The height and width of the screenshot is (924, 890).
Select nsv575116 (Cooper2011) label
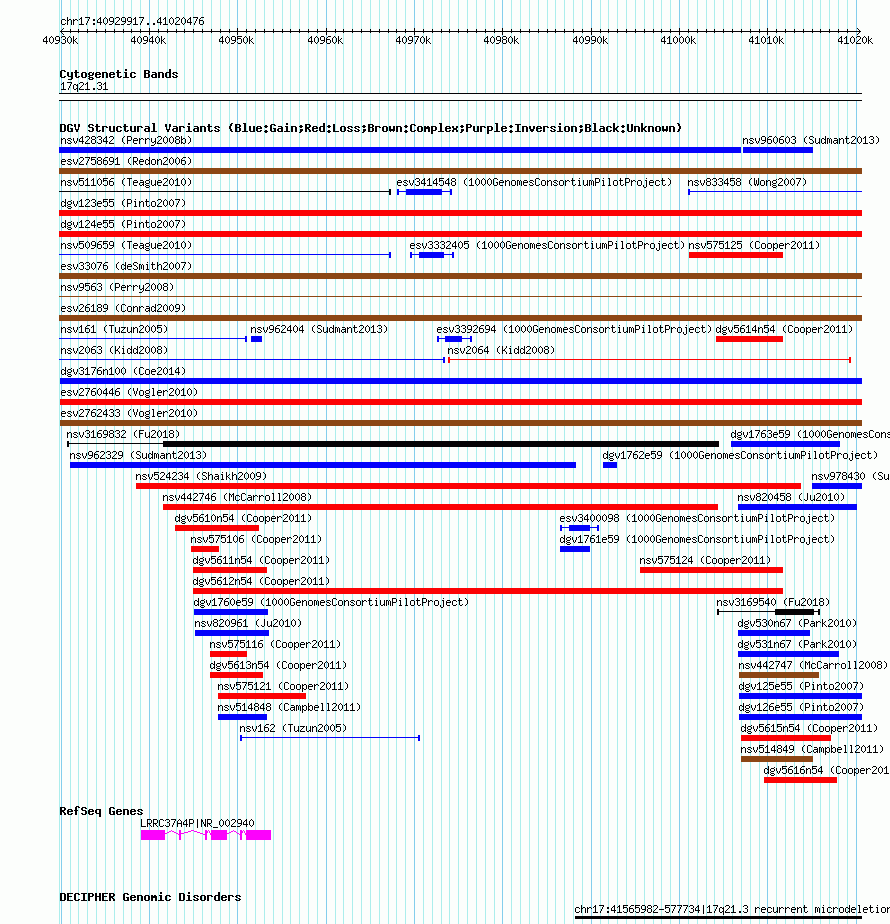coord(275,645)
